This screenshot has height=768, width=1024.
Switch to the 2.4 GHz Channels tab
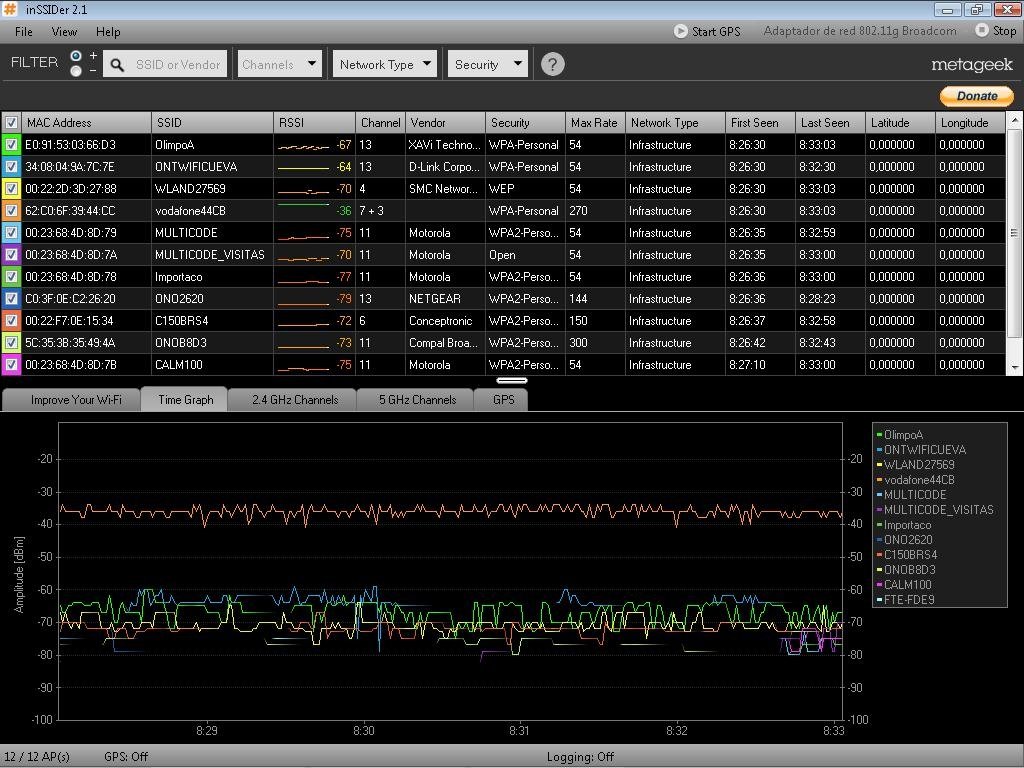[295, 400]
